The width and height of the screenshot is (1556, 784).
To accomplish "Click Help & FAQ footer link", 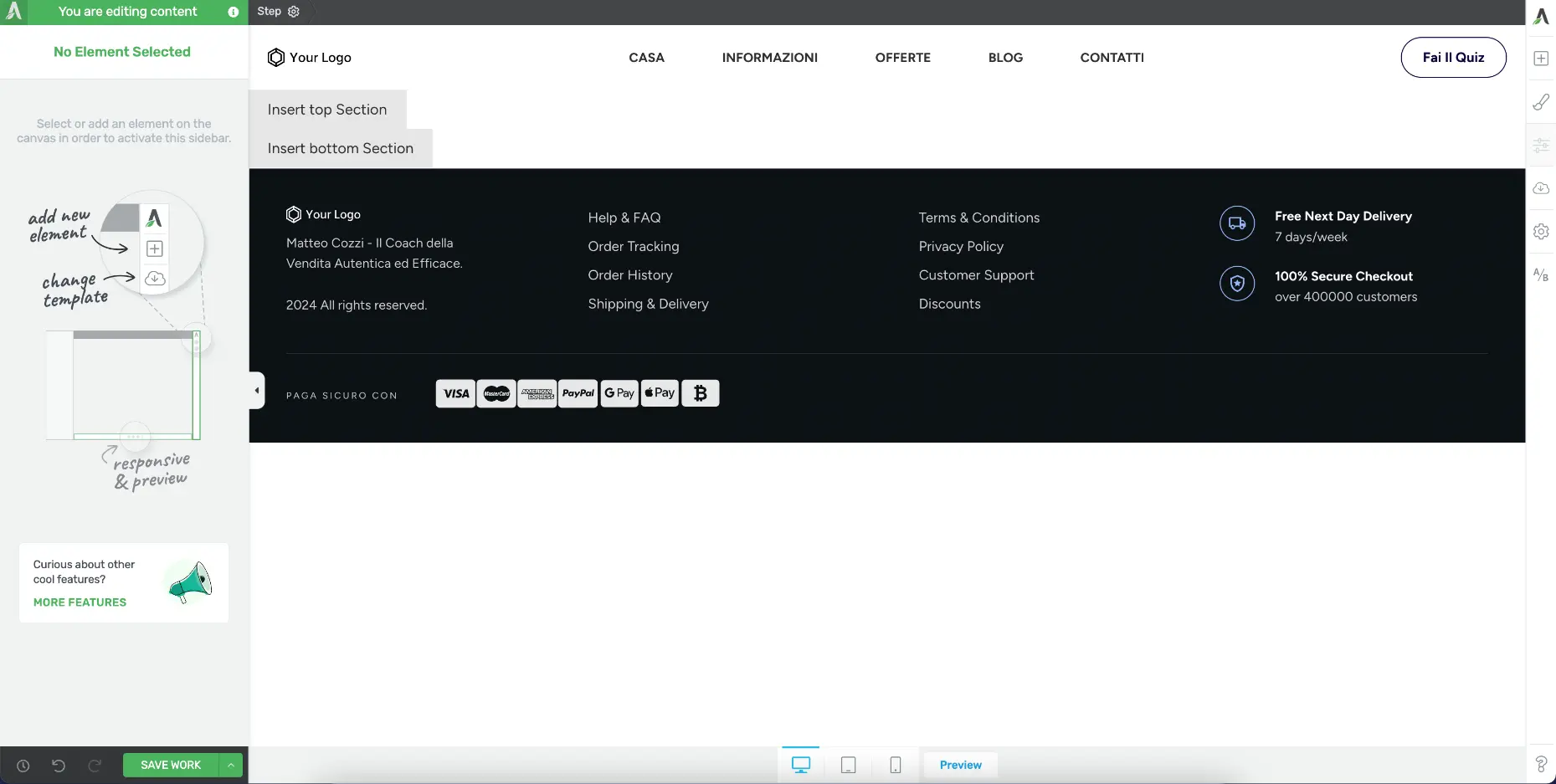I will (x=624, y=218).
